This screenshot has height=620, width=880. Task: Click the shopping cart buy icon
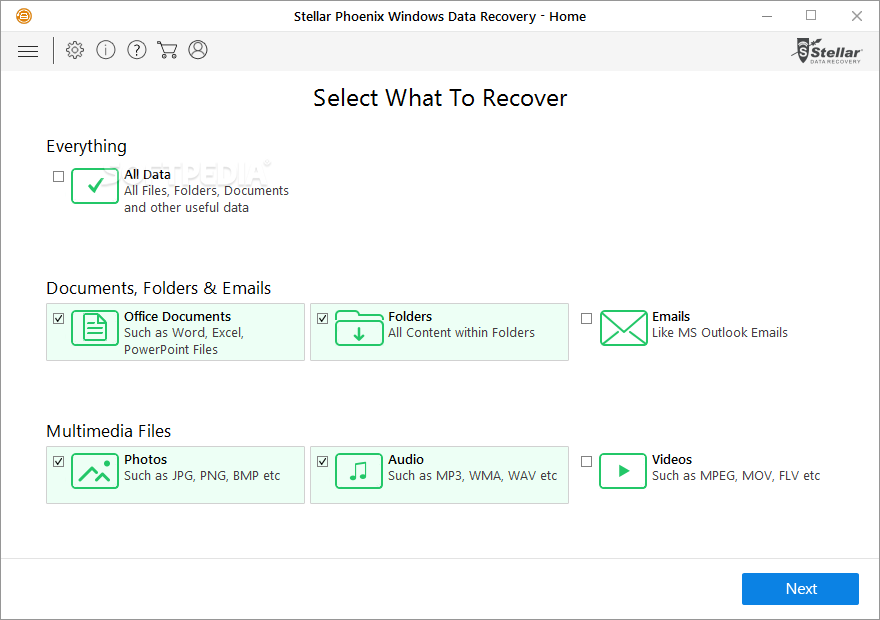coord(167,50)
